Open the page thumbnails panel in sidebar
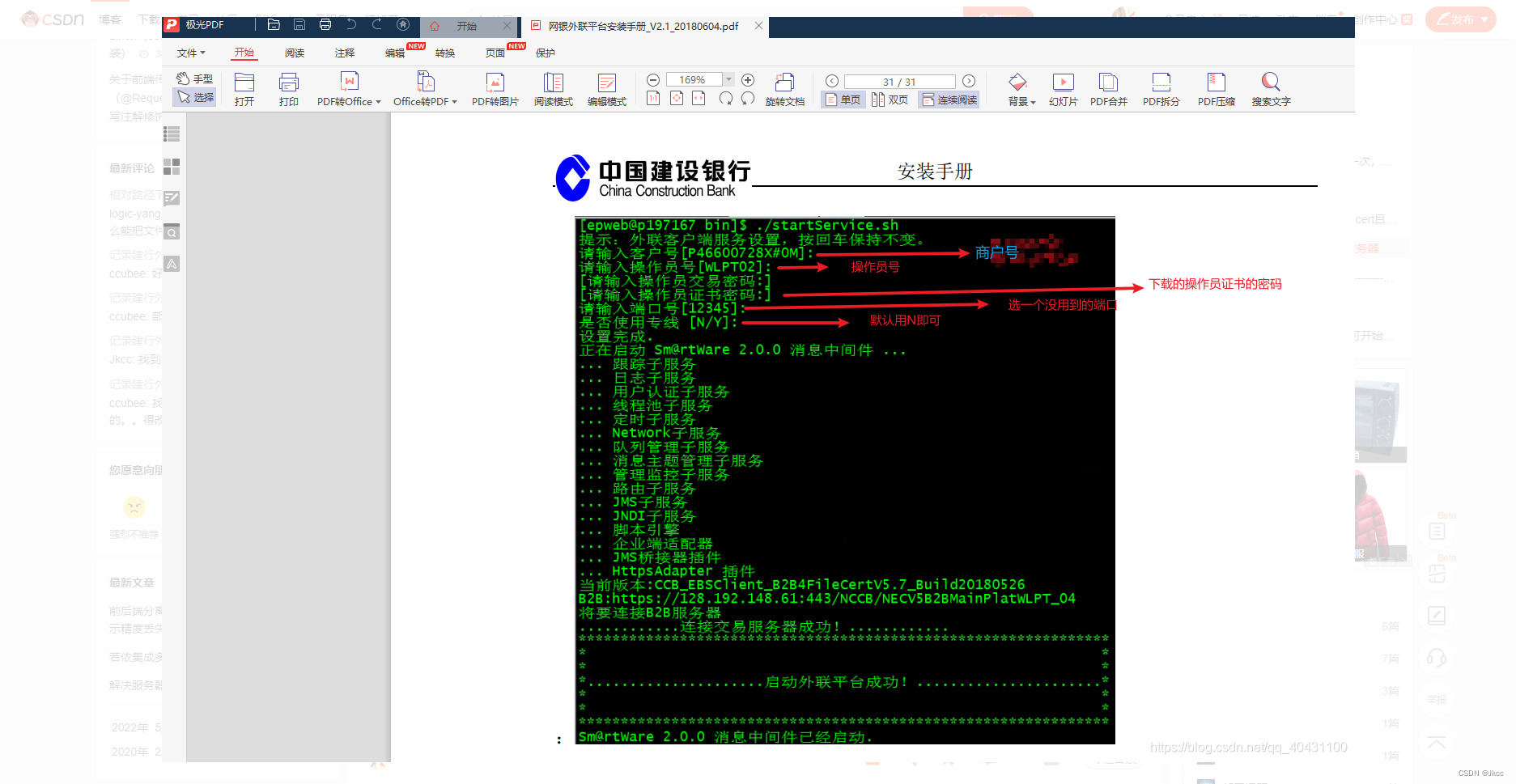 [x=172, y=167]
